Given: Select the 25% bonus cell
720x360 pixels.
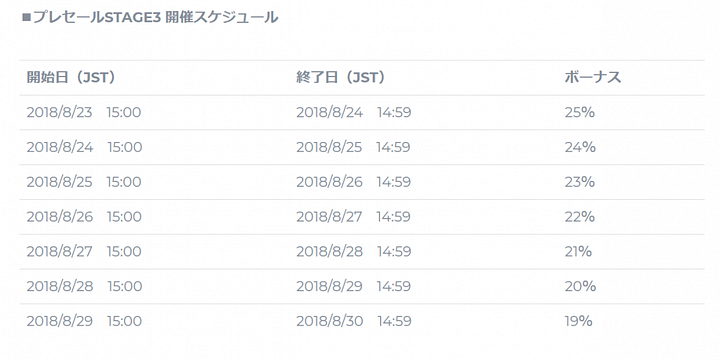Looking at the screenshot, I should pyautogui.click(x=580, y=112).
